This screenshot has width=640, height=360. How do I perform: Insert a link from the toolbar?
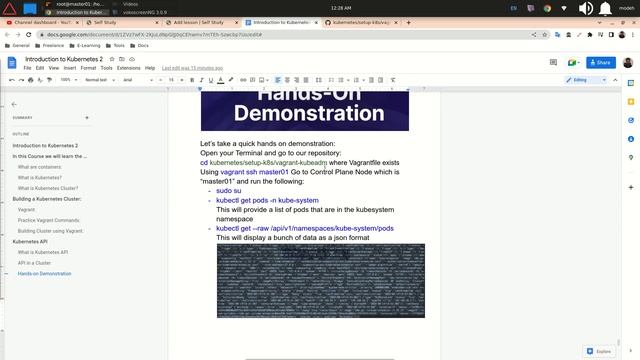(243, 80)
